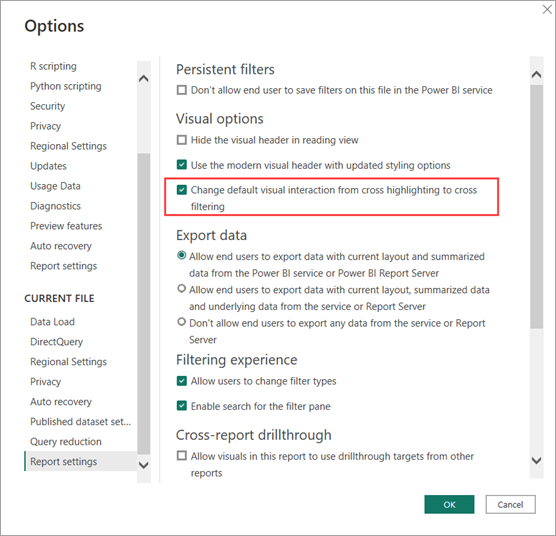The image size is (556, 536).
Task: Click the Filtering experience heading
Action: click(237, 360)
